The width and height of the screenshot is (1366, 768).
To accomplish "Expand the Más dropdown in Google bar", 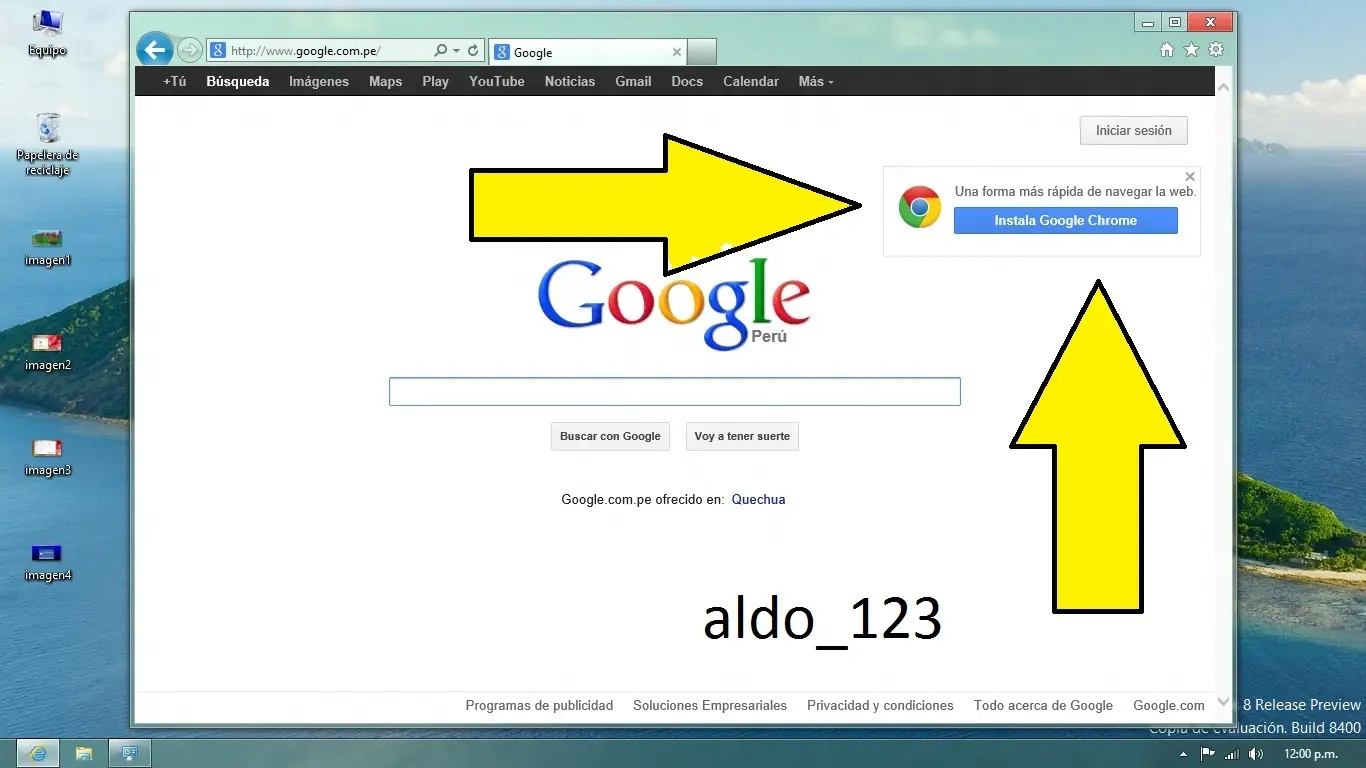I will click(x=816, y=82).
